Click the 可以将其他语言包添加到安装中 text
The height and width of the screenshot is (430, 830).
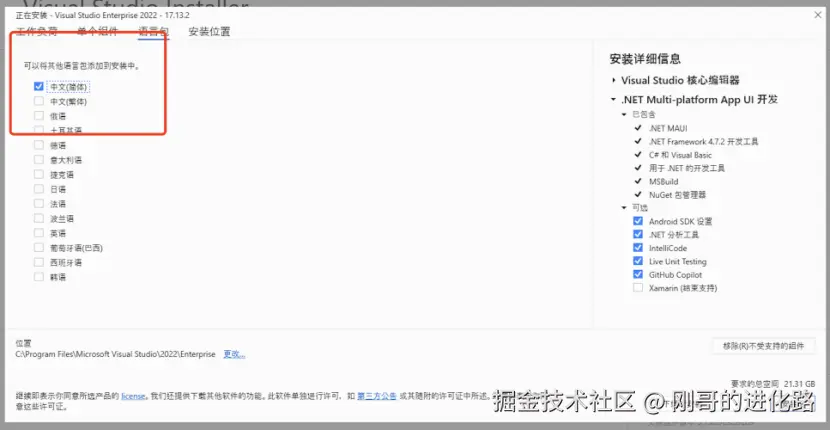coord(82,66)
